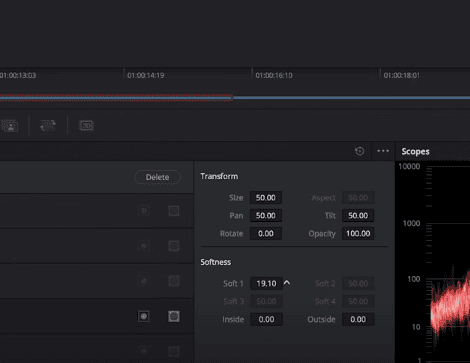
Task: Open the 3D stereoscopic palette icon
Action: 86,126
